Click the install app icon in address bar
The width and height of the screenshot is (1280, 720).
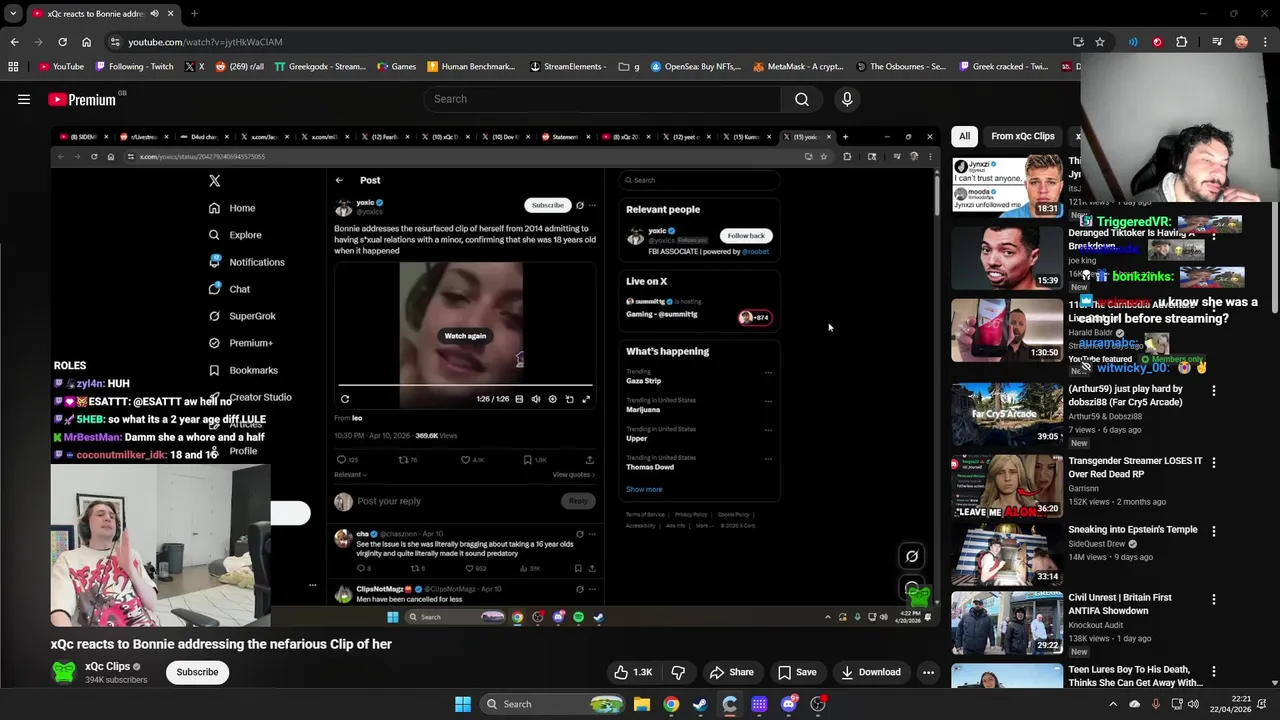[1078, 42]
